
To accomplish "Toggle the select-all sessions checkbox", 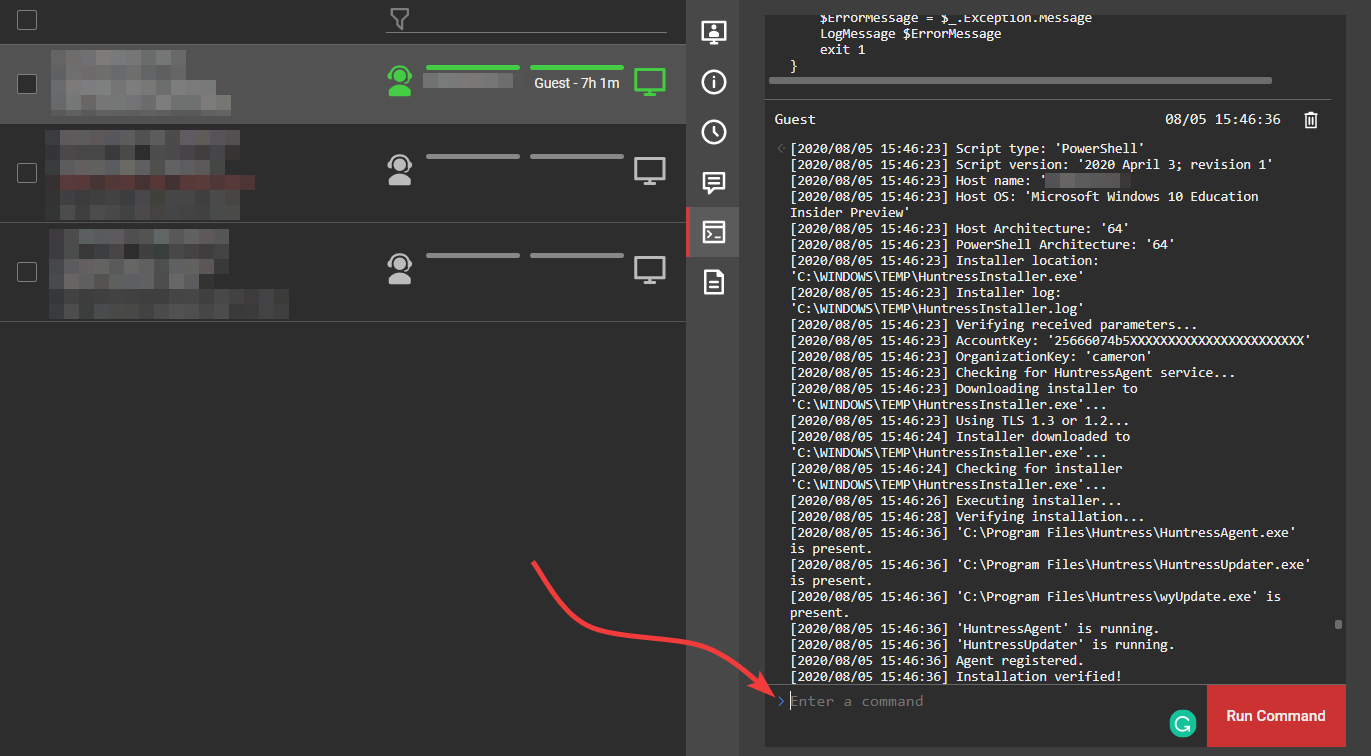I will (27, 20).
